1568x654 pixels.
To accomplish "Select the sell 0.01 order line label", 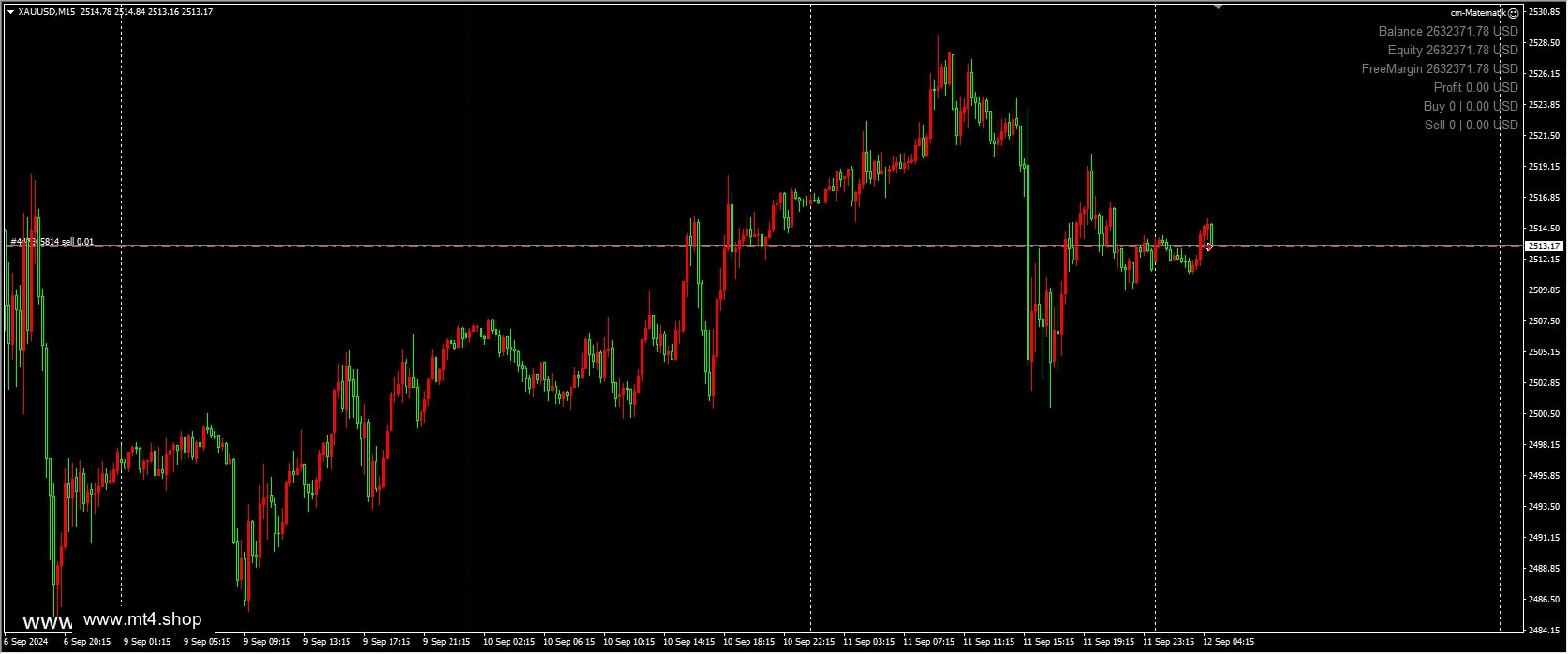I will 52,242.
